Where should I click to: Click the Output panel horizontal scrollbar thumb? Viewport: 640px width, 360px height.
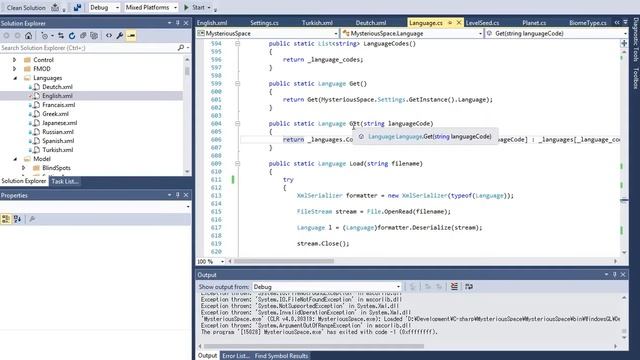click(314, 347)
